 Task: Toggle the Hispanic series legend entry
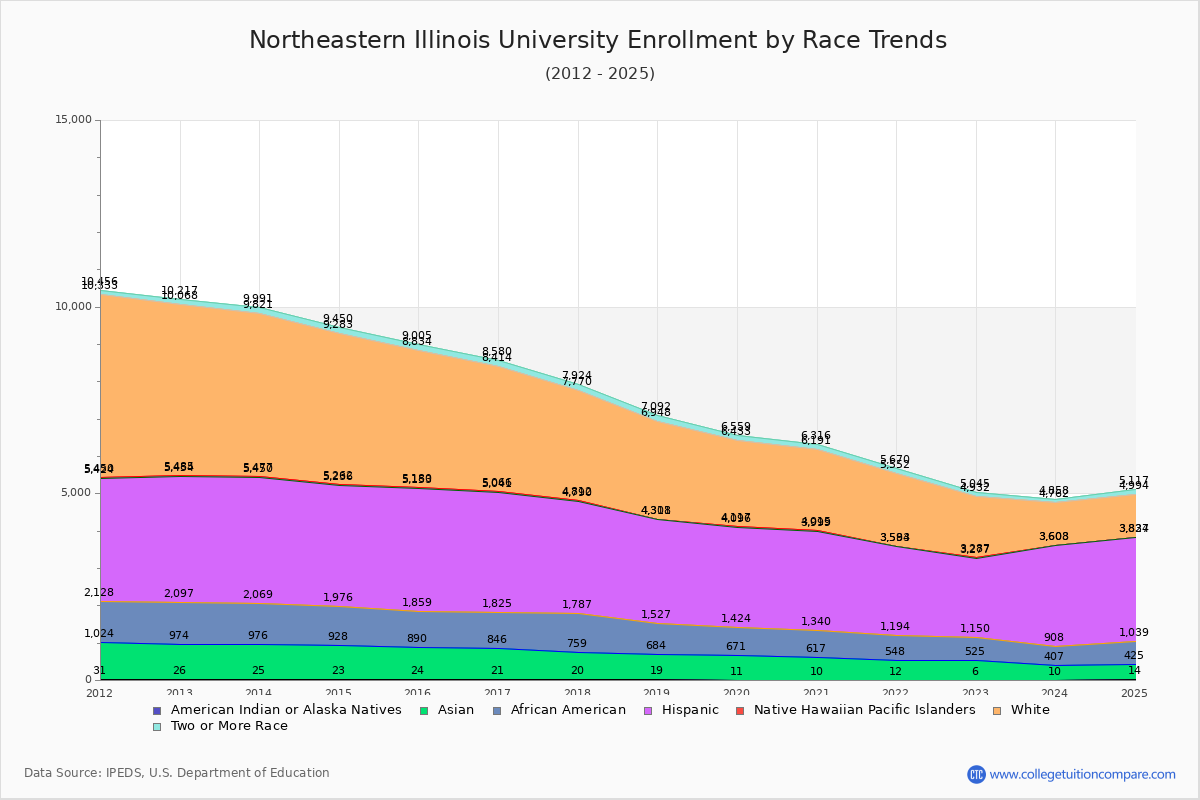pyautogui.click(x=680, y=710)
